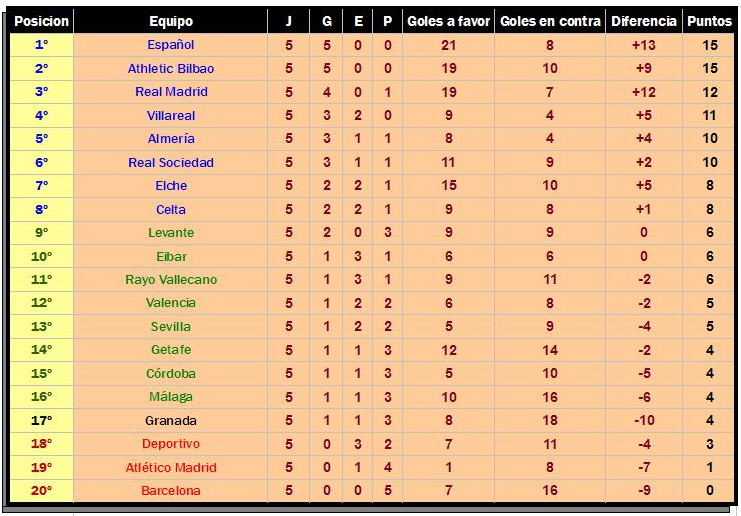Image resolution: width=741 pixels, height=516 pixels.
Task: Select the Rayo Vallecano team name
Action: (171, 280)
